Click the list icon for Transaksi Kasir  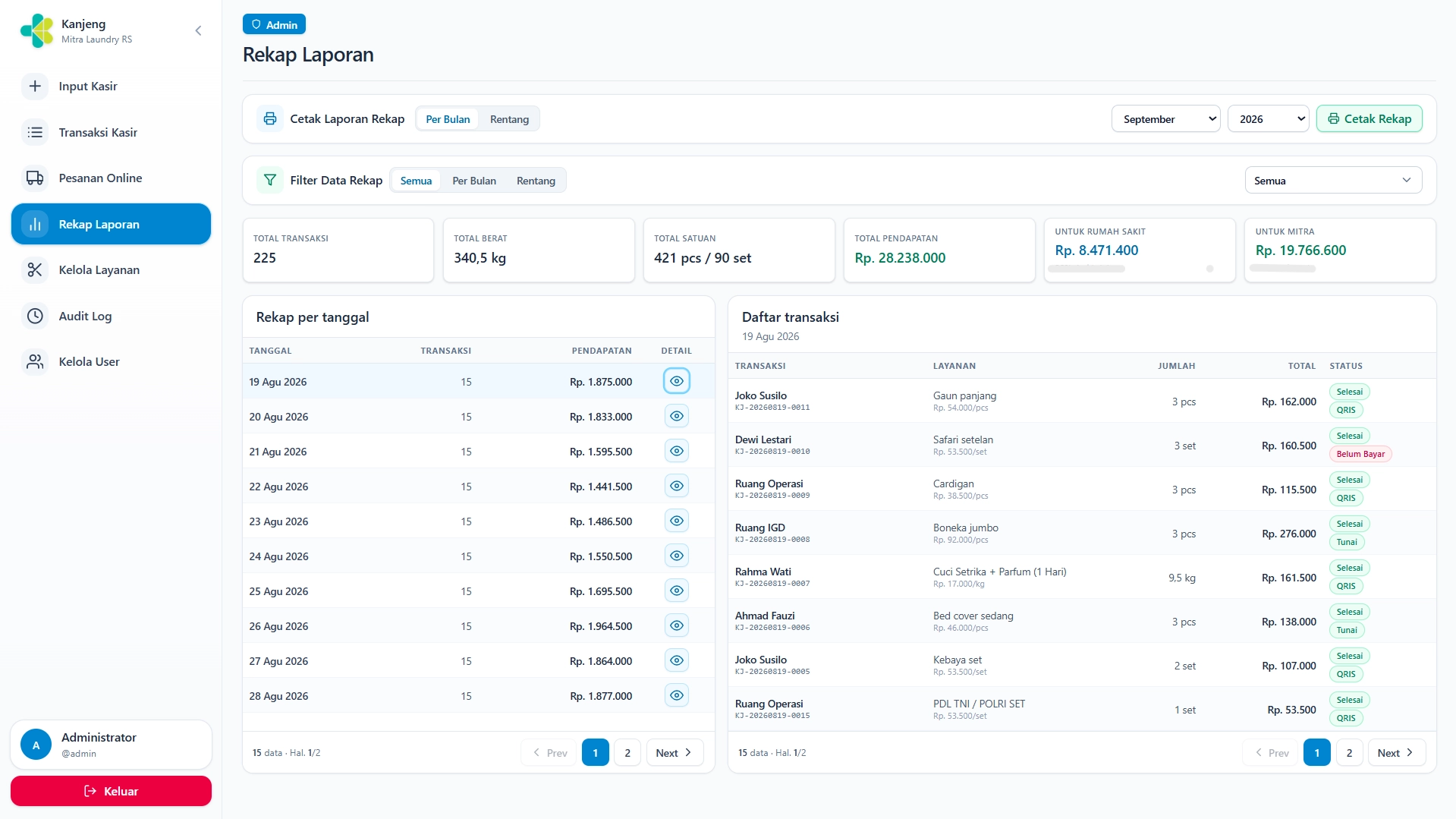click(x=35, y=132)
